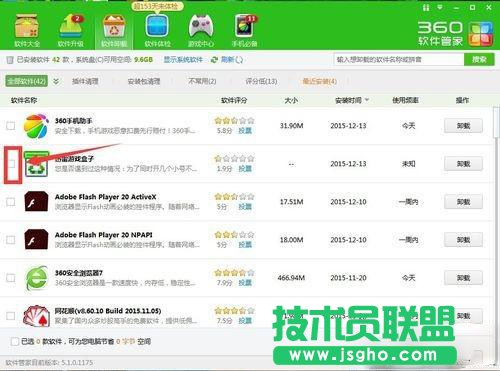Viewport: 500px width, 371px height.
Task: Click the star rating of Flash Player ActiveX
Action: click(x=234, y=196)
